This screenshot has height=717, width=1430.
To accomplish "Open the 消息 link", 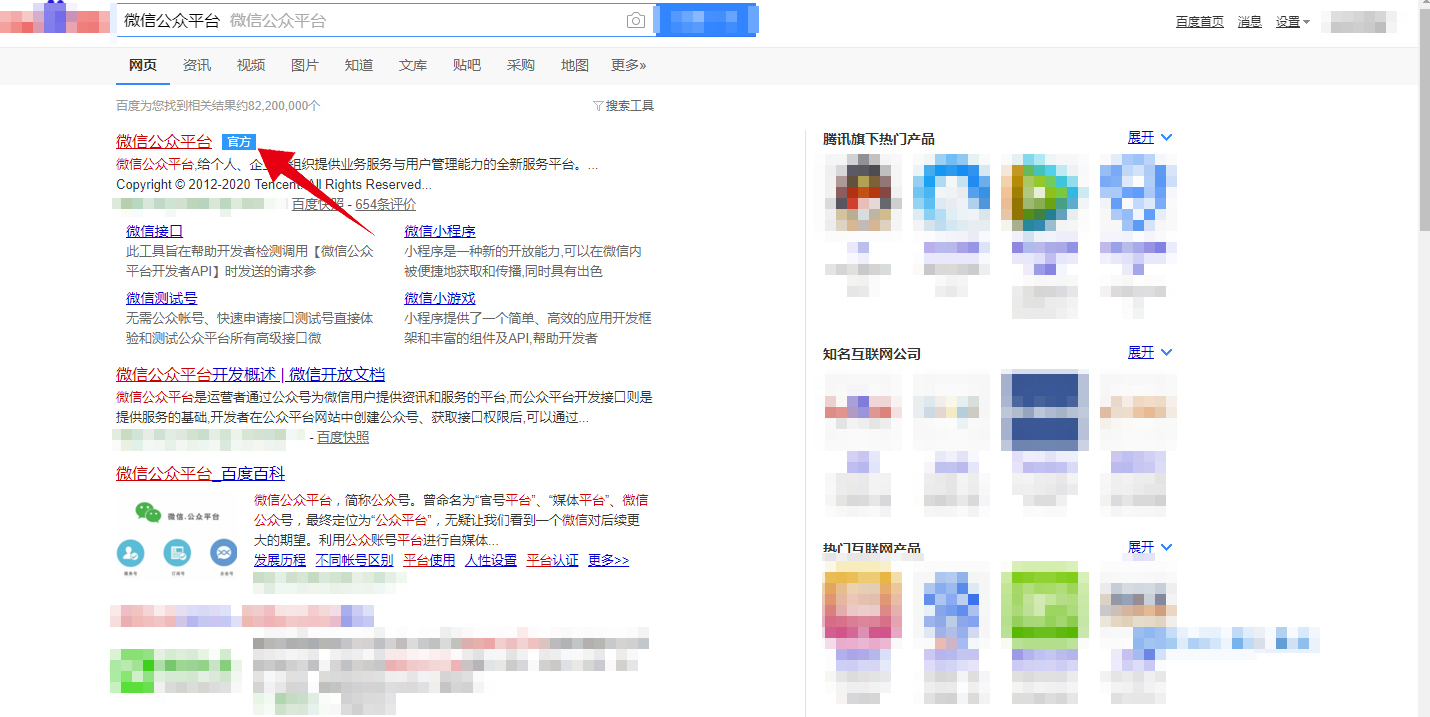I will coord(1250,22).
